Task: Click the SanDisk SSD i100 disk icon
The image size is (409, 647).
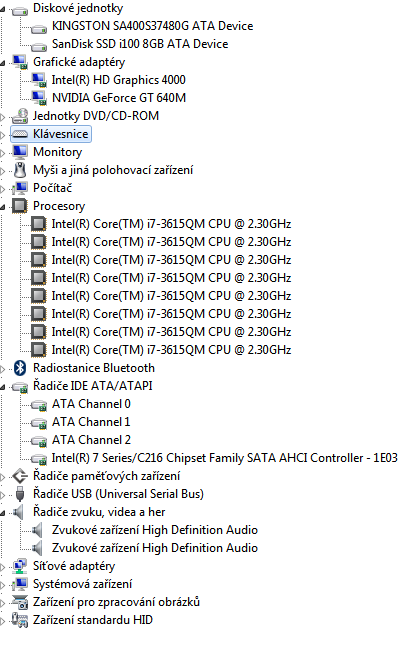Action: point(39,46)
